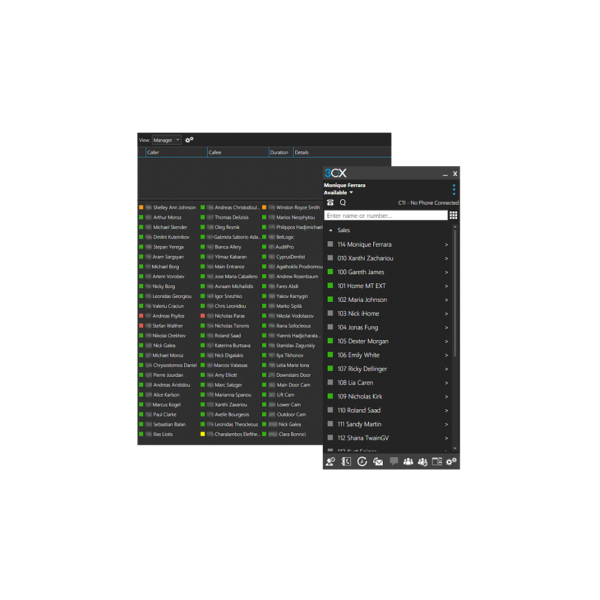Image resolution: width=600 pixels, height=600 pixels.
Task: Open the blue three-dots menu
Action: coord(454,189)
